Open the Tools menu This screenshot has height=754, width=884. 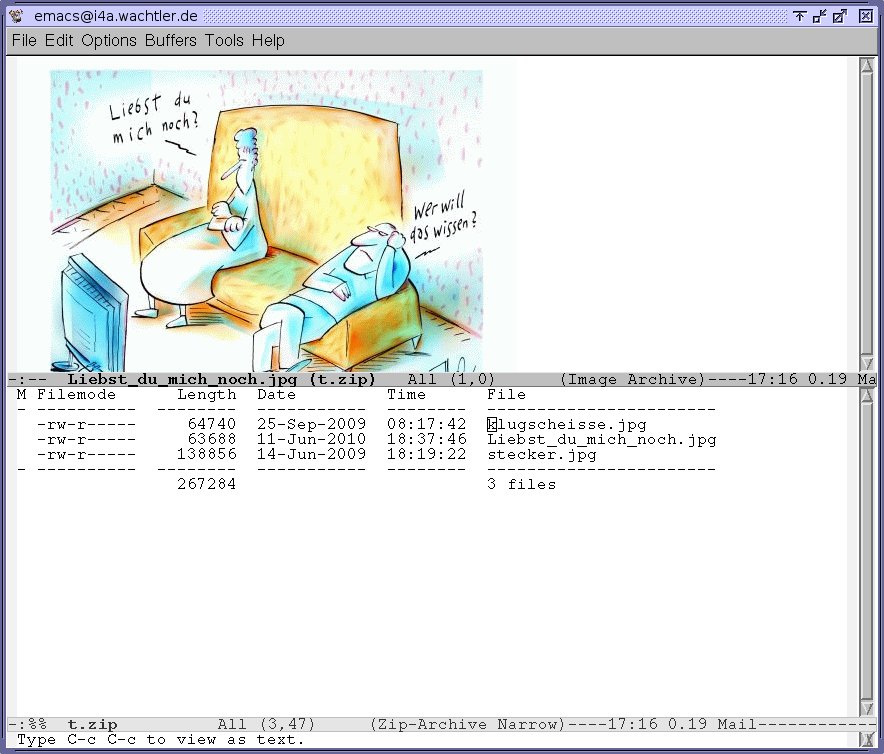click(x=224, y=41)
